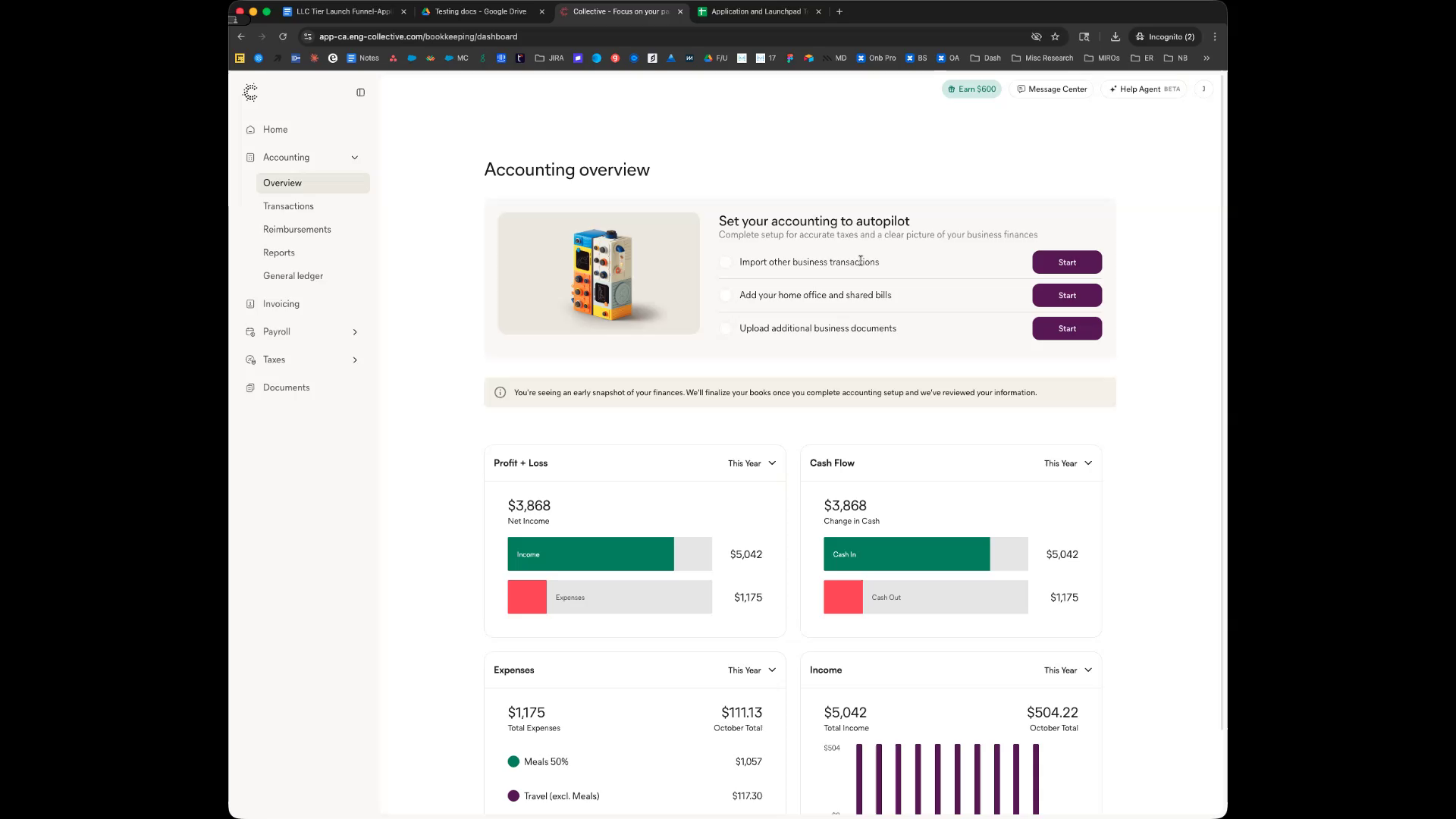
Task: Open browser downloads icon
Action: (1115, 36)
